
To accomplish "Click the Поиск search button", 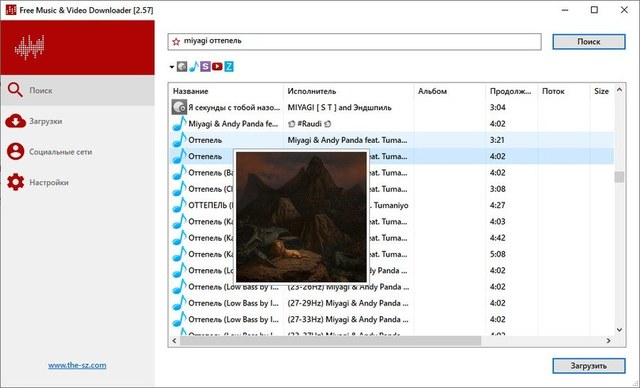I will 589,42.
